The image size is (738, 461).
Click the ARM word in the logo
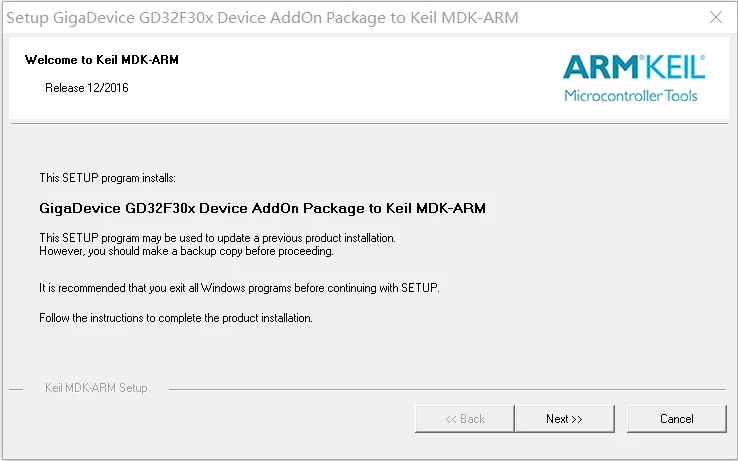599,67
